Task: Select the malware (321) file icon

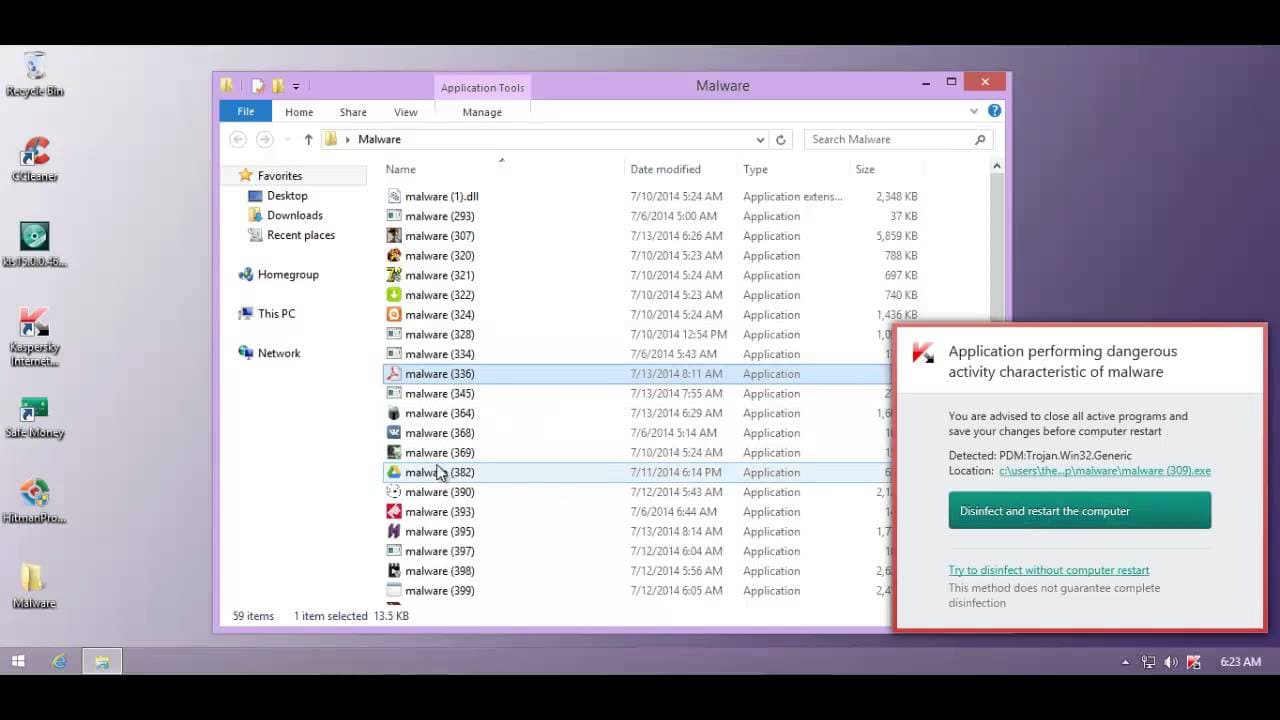Action: (394, 275)
